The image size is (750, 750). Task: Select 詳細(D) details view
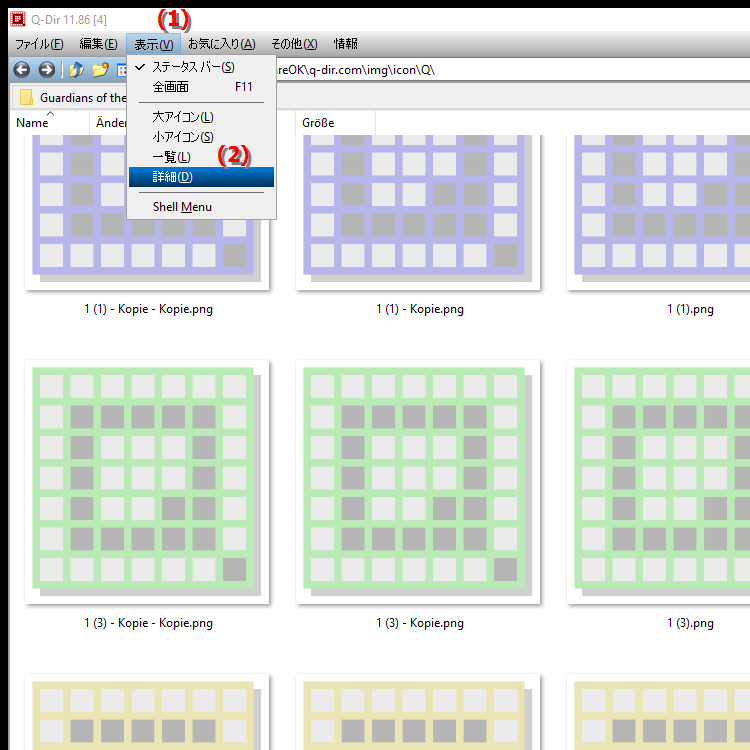201,177
